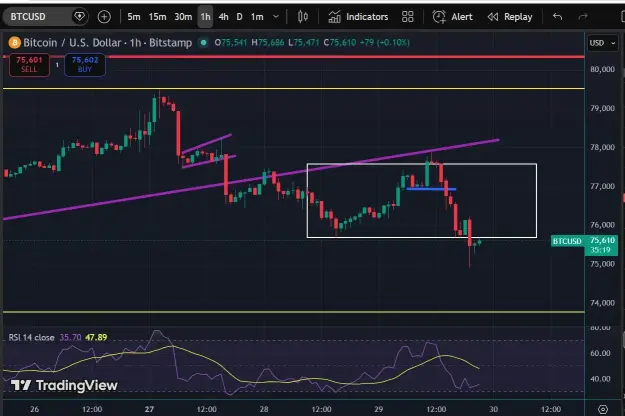625x416 pixels.
Task: Switch to the 15m timeframe
Action: tap(157, 17)
